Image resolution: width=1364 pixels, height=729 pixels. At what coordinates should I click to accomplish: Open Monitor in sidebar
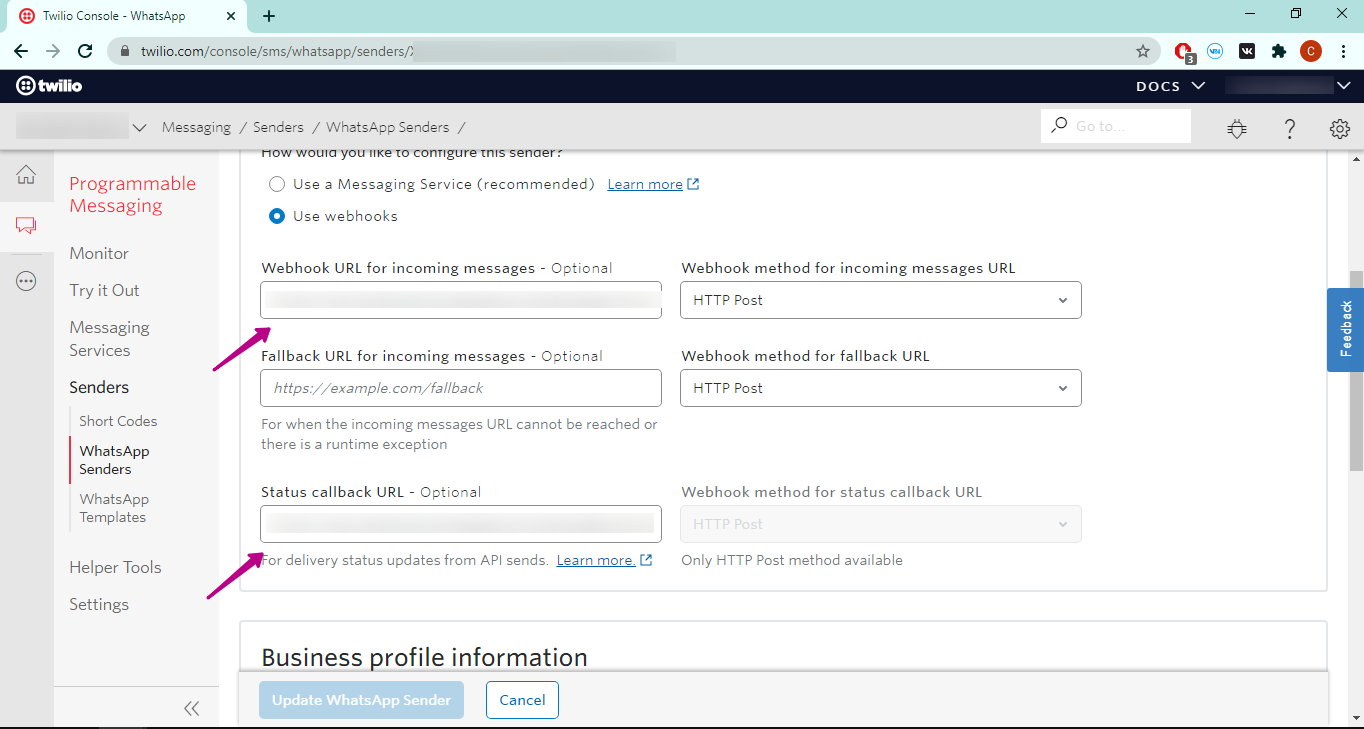point(99,253)
